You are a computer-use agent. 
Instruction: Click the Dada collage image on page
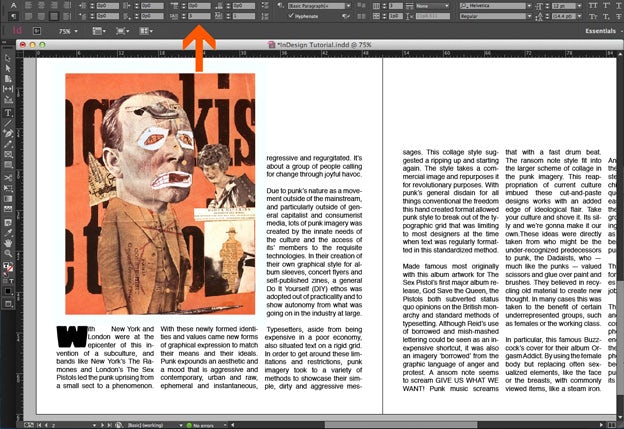[160, 194]
